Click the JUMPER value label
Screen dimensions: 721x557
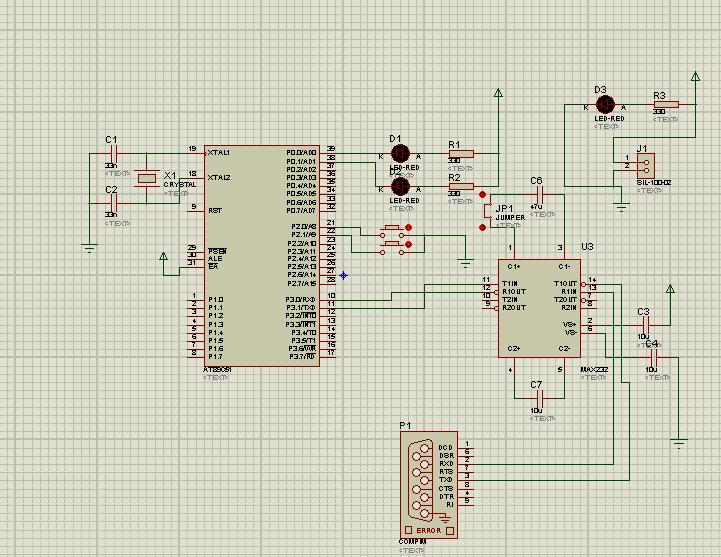pos(510,218)
